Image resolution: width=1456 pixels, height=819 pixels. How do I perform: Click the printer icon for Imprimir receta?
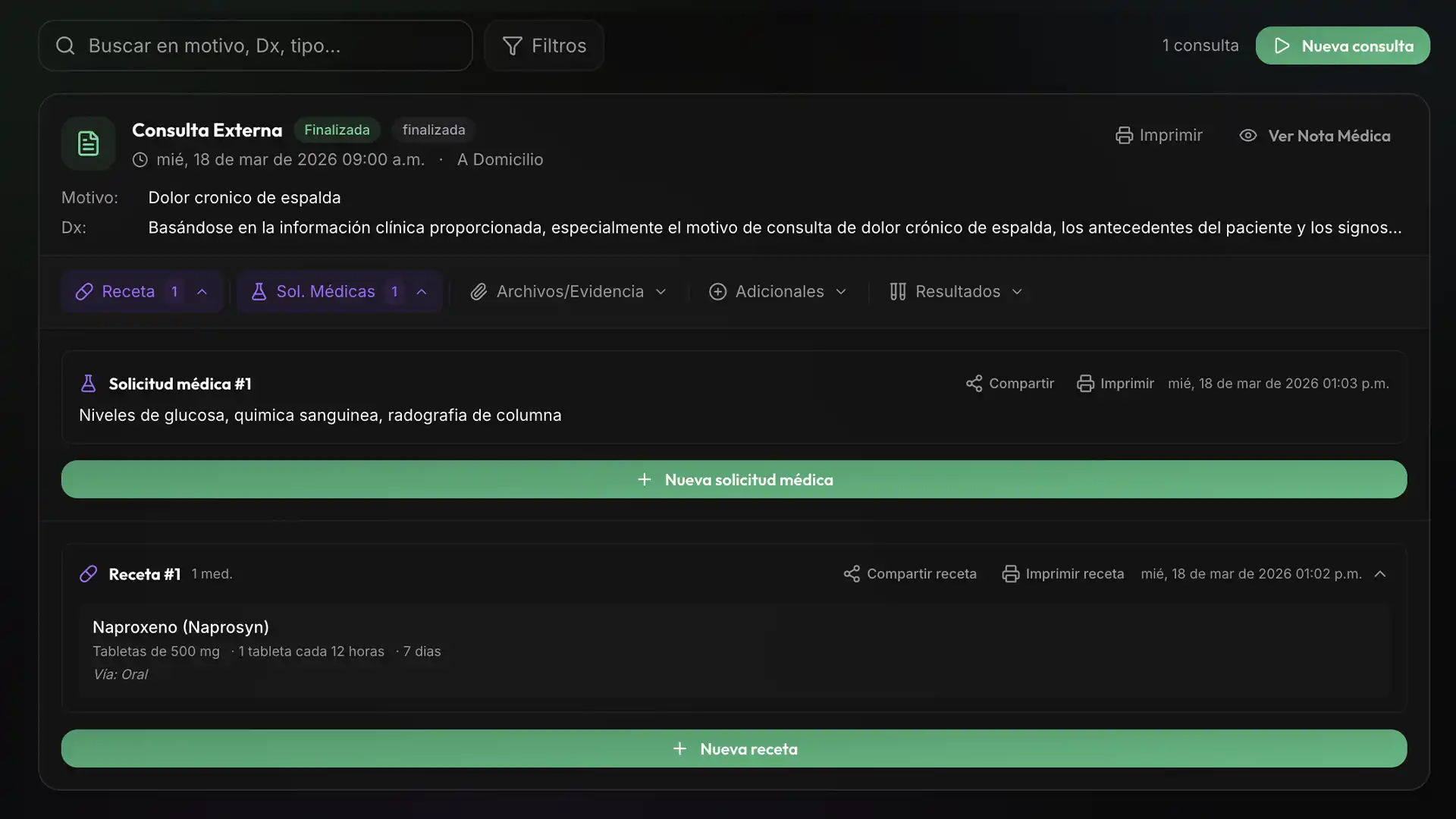point(1010,574)
